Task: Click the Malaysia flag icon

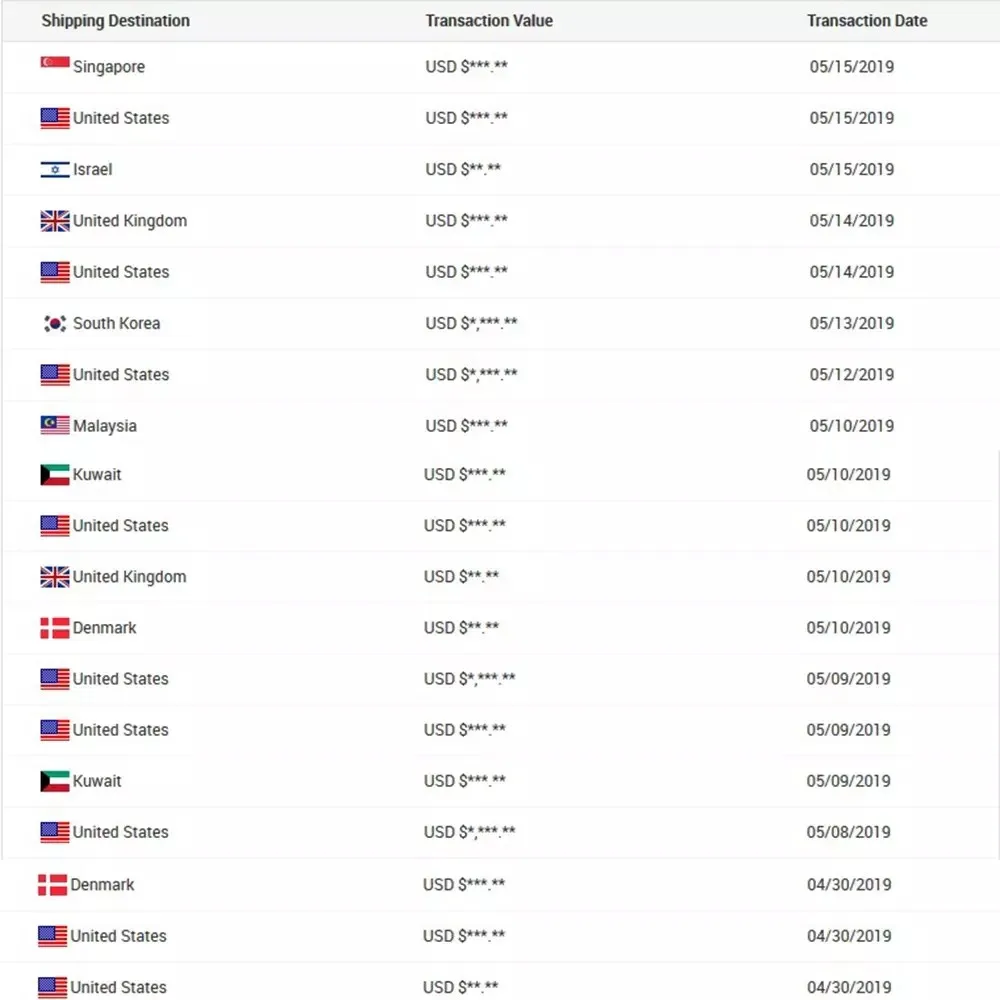Action: click(55, 425)
